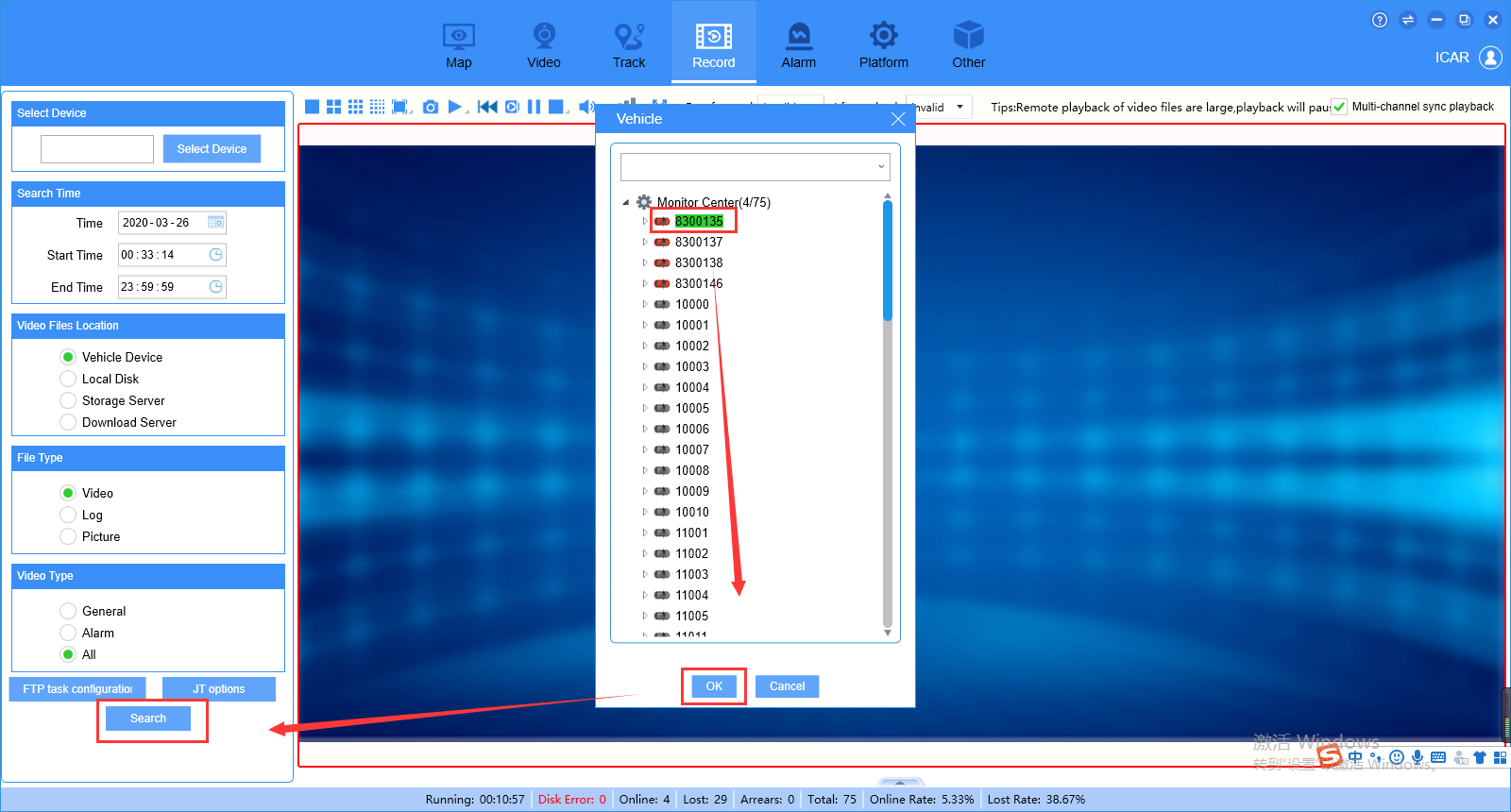Open the Platform settings tab

click(x=884, y=45)
